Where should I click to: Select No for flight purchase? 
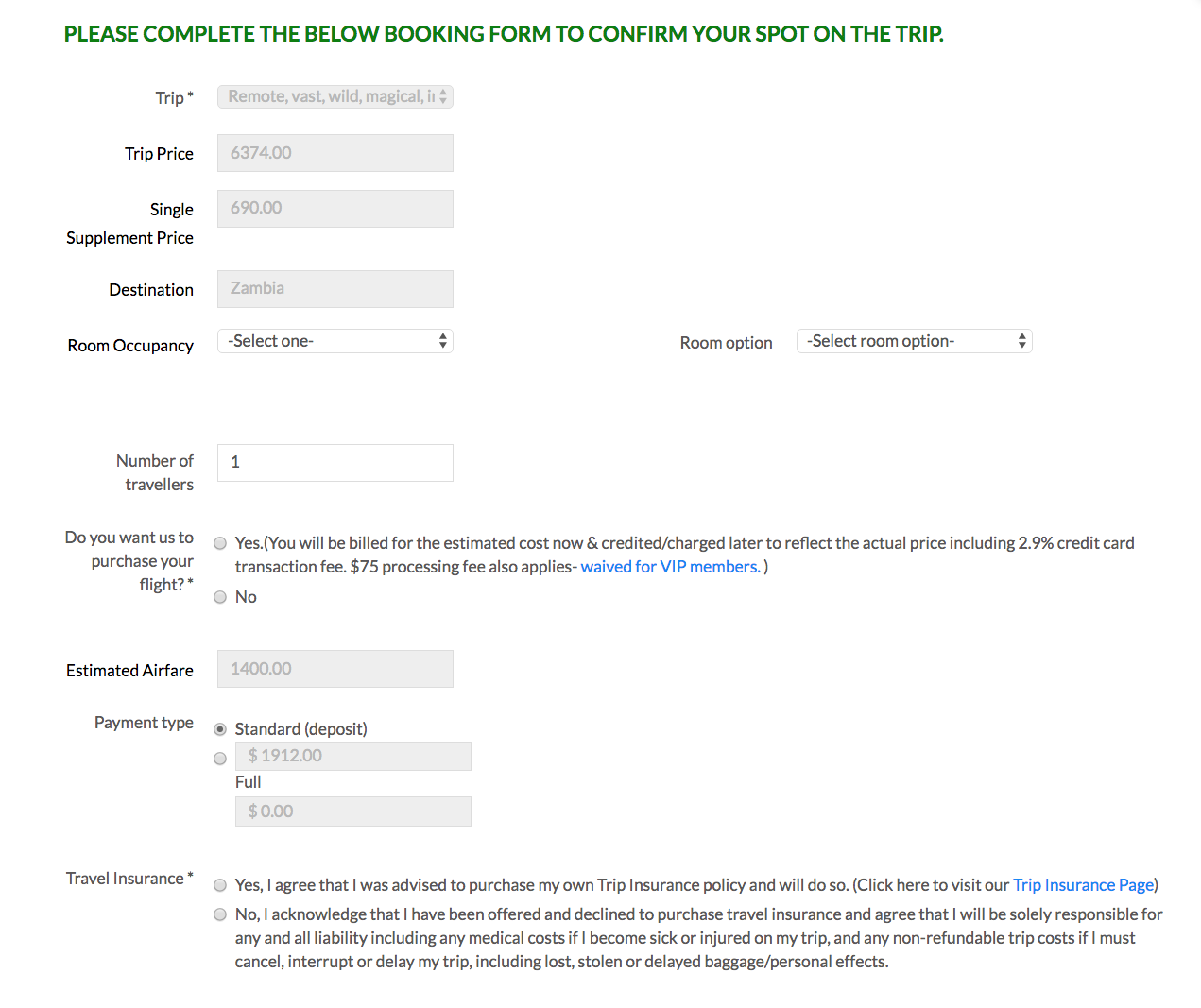click(219, 596)
